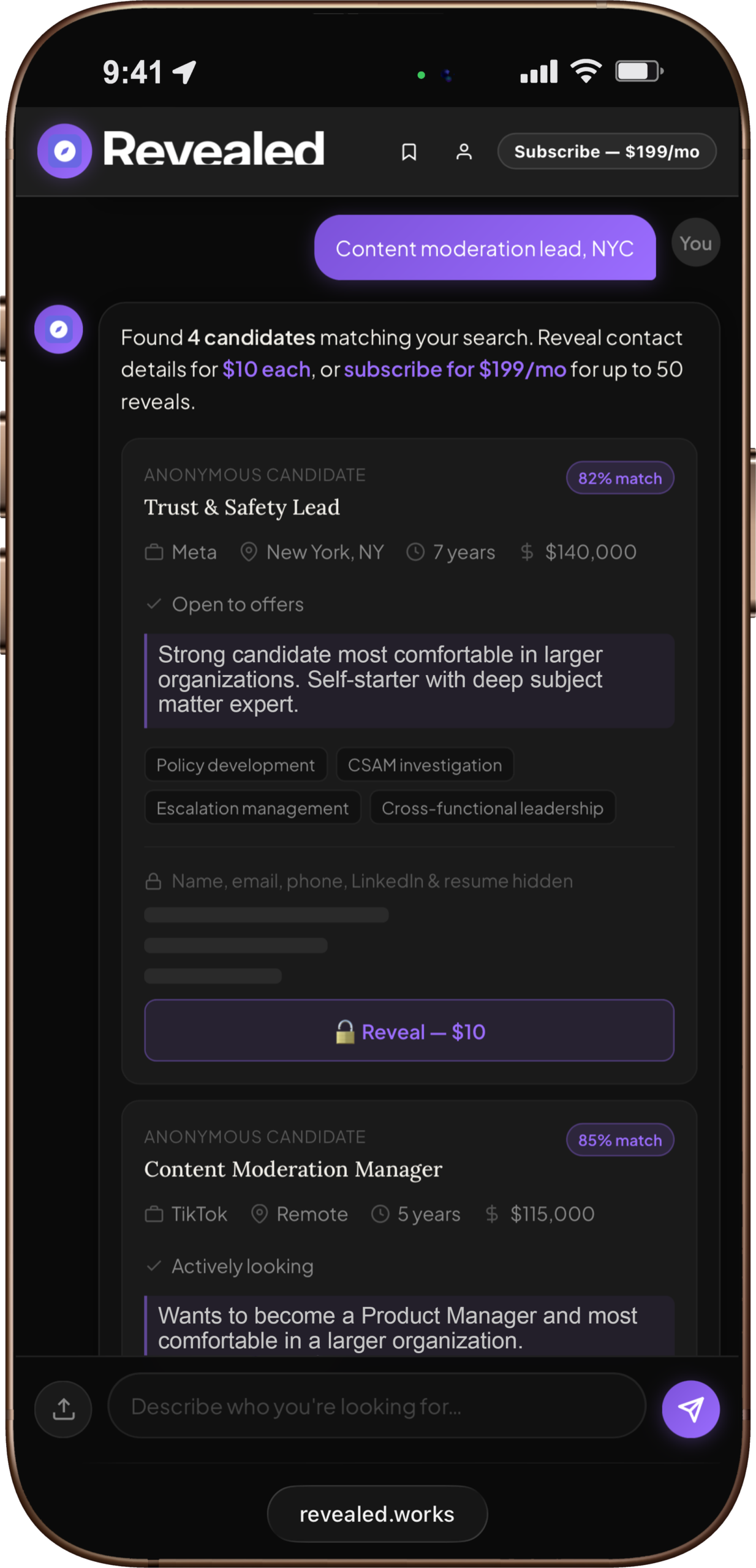The image size is (756, 1568).
Task: Tap the 85% match badge
Action: [x=619, y=1140]
